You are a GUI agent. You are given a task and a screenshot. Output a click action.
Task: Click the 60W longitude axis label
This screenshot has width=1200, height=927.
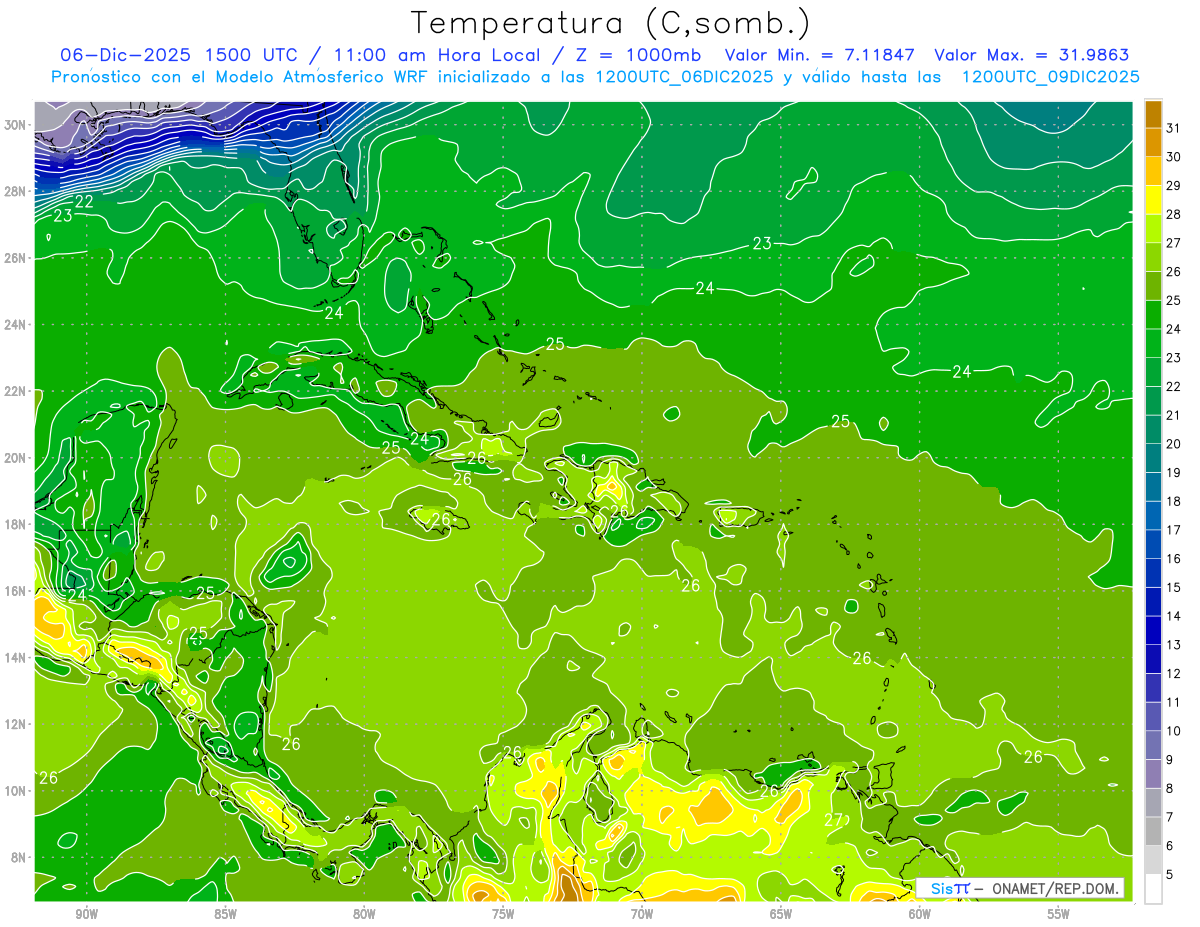point(920,913)
